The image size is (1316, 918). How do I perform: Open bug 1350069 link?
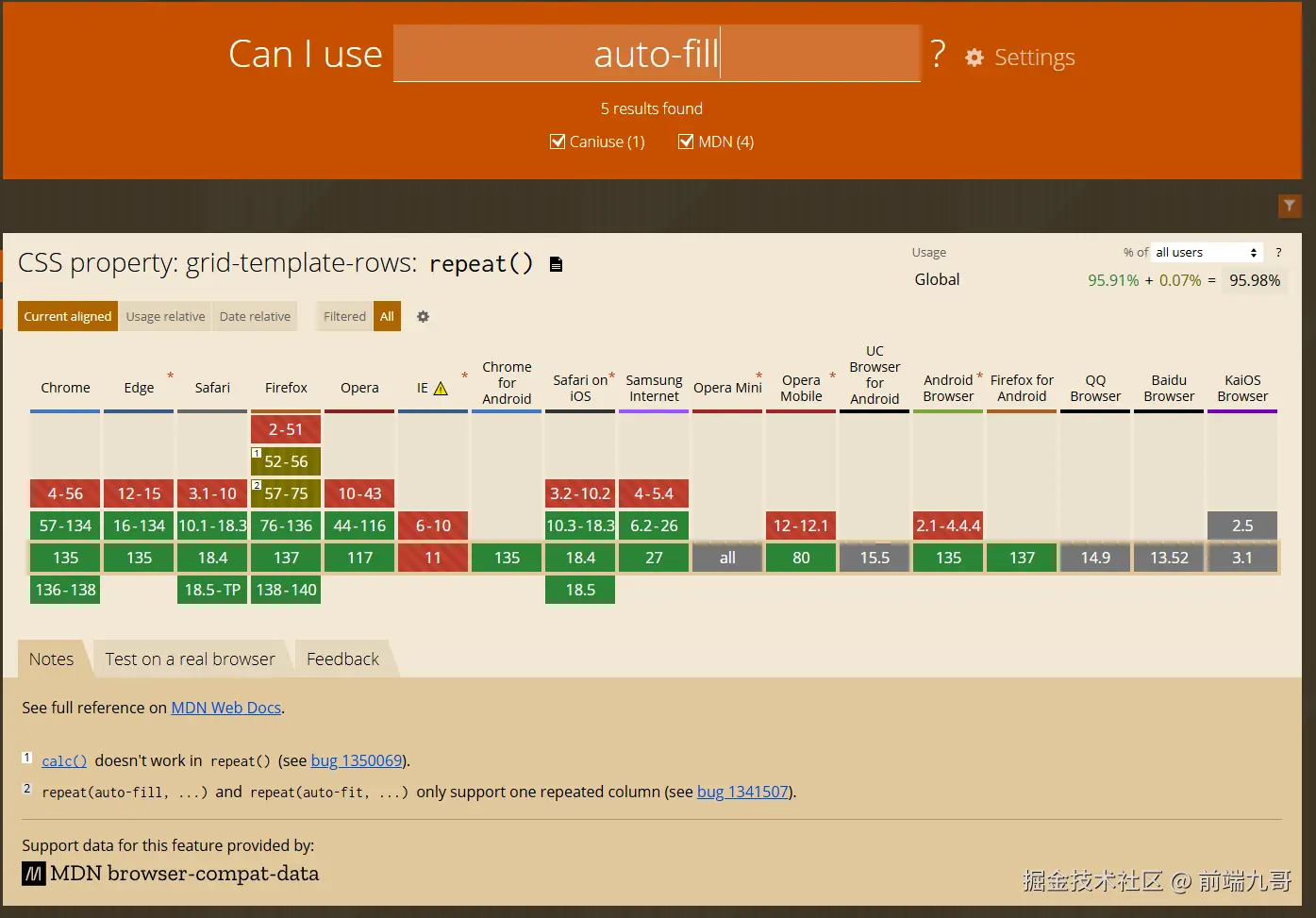(x=357, y=760)
